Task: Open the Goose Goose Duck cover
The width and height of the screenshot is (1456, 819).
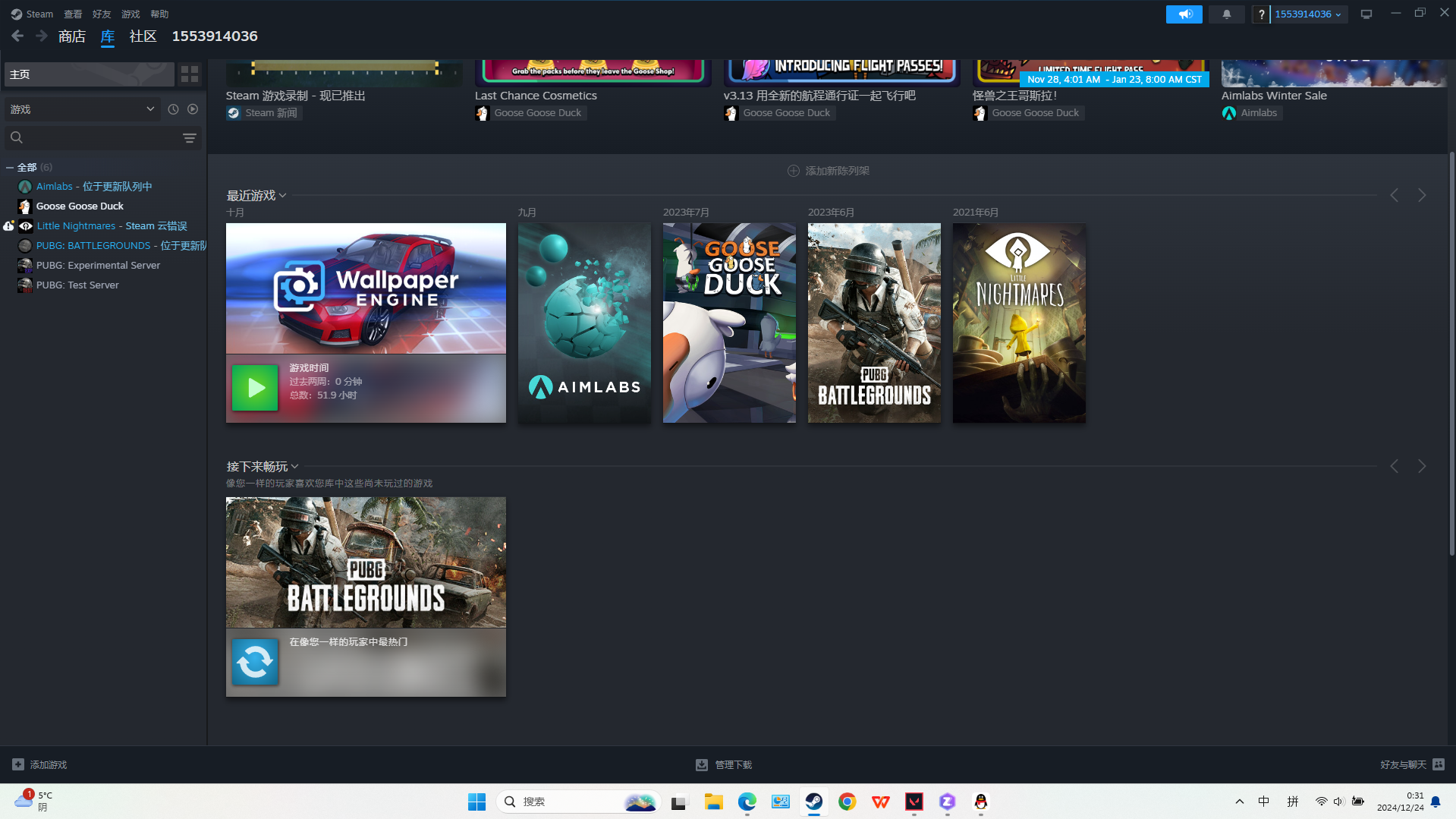Action: pyautogui.click(x=729, y=323)
